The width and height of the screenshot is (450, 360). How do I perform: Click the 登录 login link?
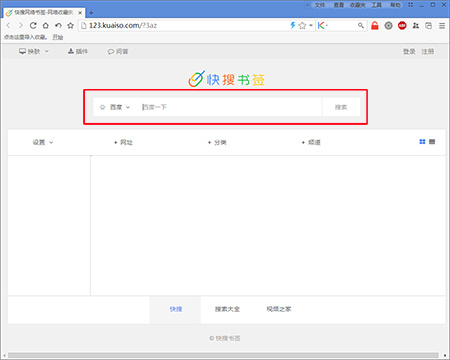point(409,51)
